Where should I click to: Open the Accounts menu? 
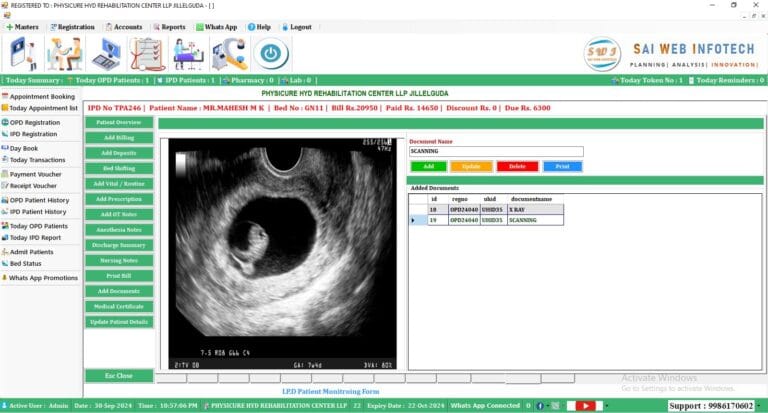(x=124, y=27)
